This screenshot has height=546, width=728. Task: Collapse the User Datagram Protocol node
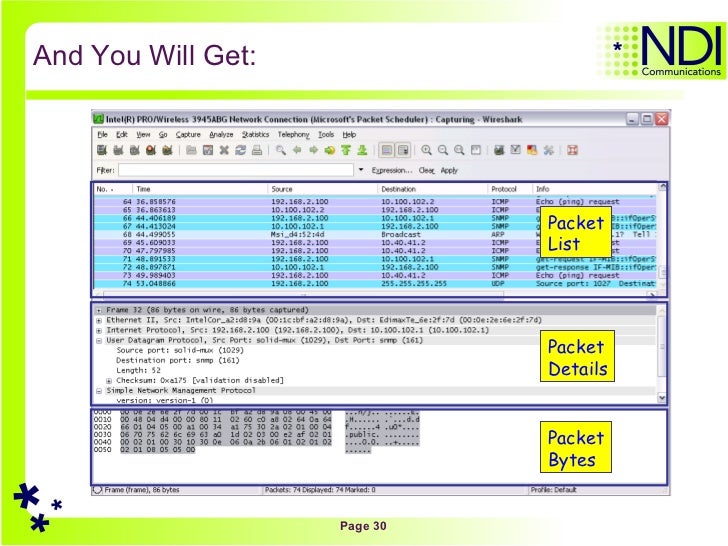(x=99, y=340)
